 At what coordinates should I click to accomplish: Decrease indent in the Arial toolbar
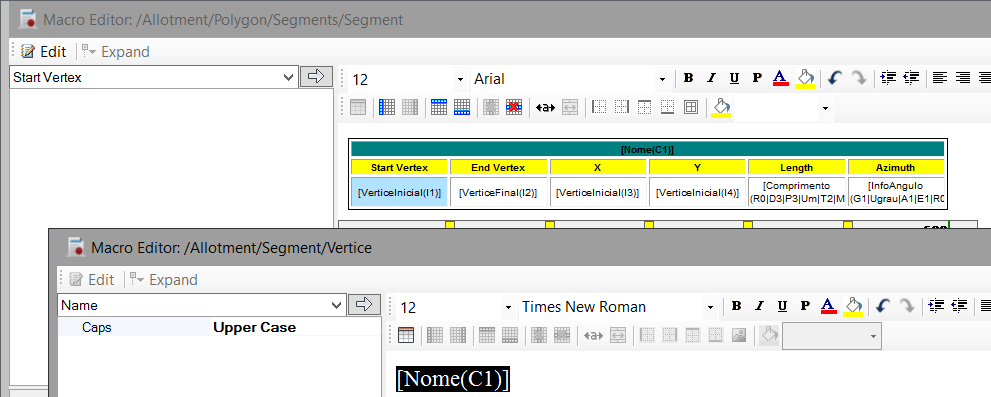pos(911,78)
